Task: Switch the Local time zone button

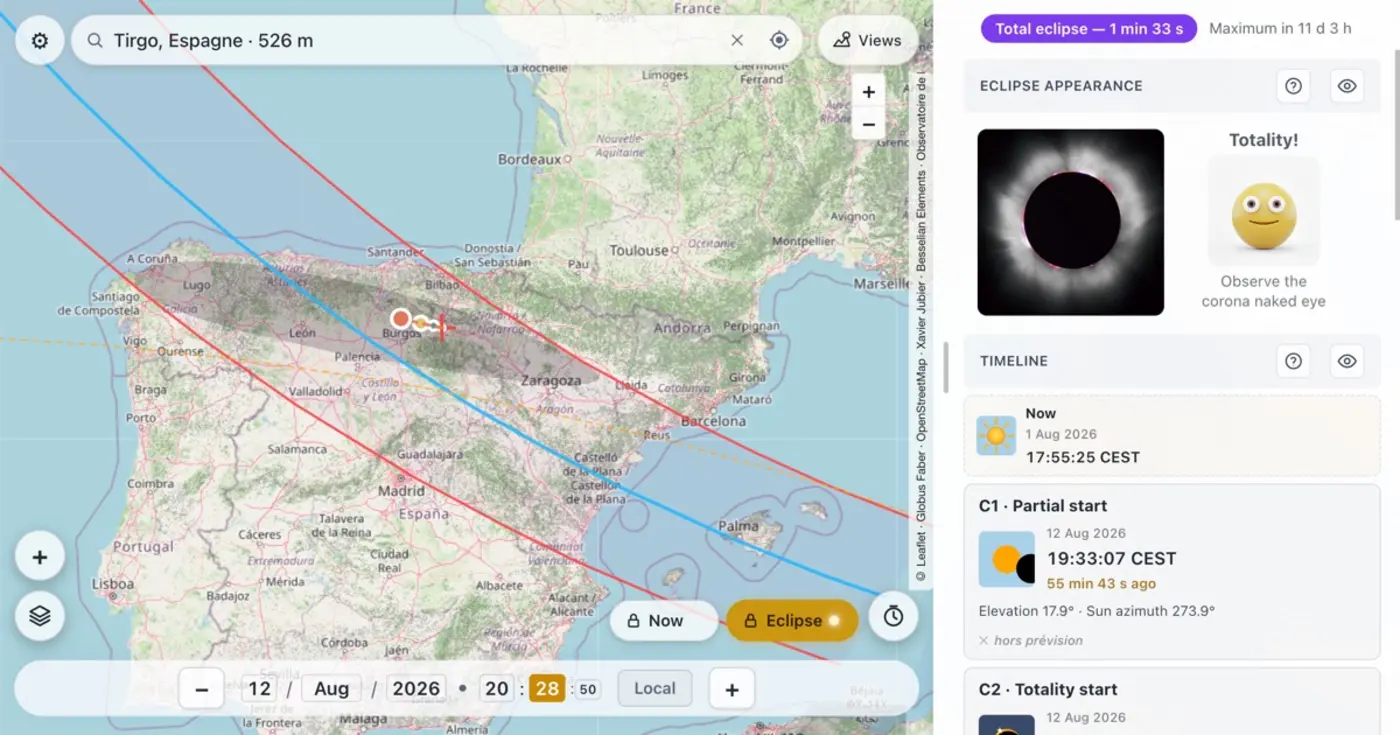Action: click(655, 688)
